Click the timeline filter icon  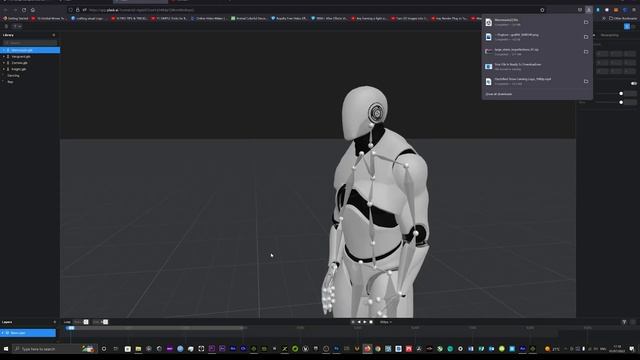click(624, 322)
